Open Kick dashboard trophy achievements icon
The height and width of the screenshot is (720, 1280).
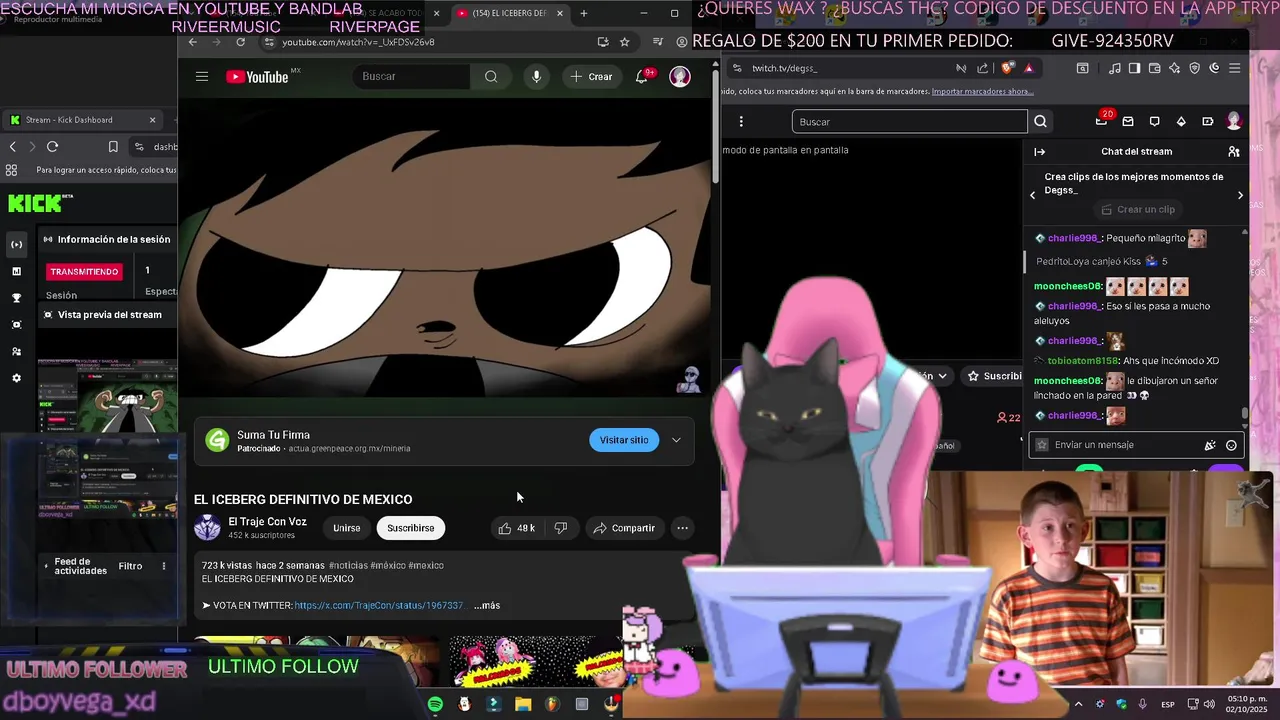coord(16,298)
